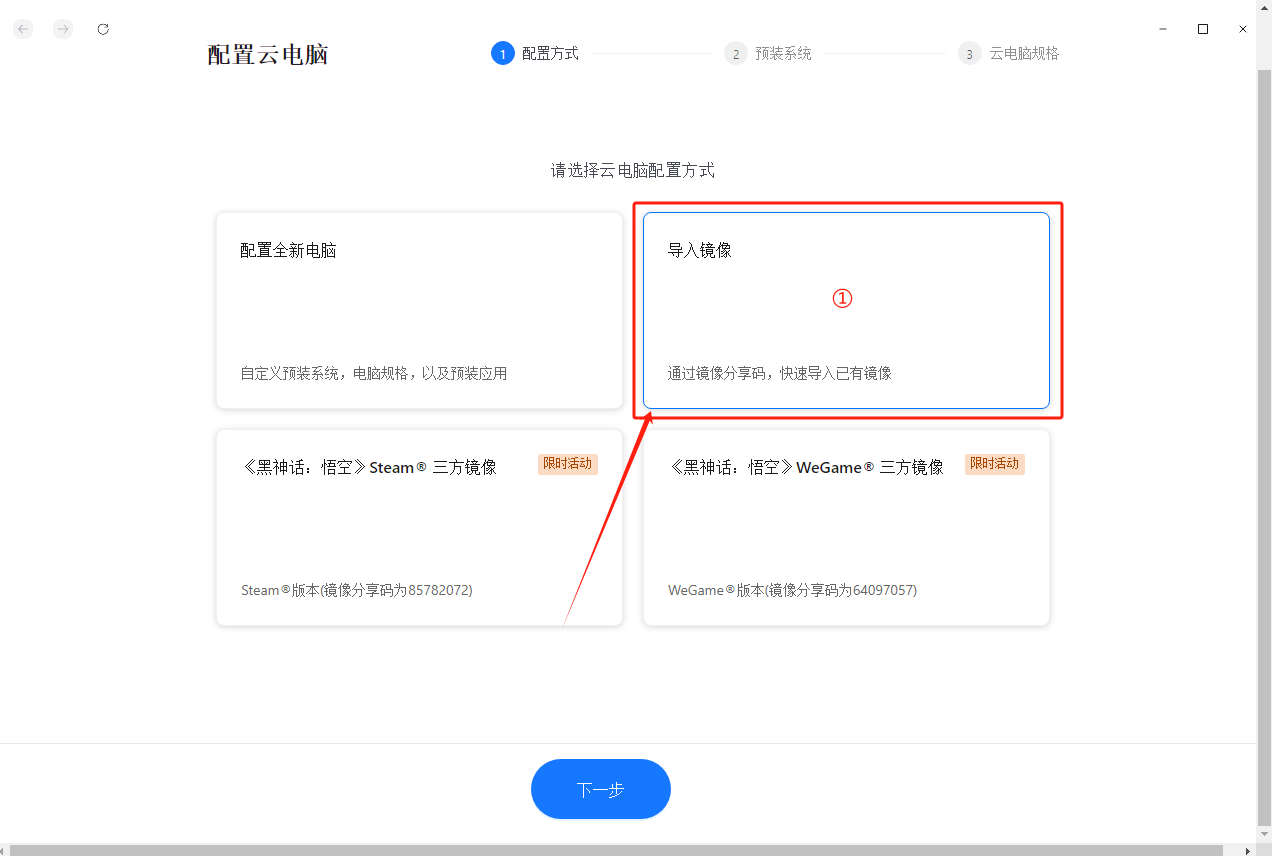Click the 预装系统 step label
This screenshot has height=856, width=1272.
click(783, 53)
